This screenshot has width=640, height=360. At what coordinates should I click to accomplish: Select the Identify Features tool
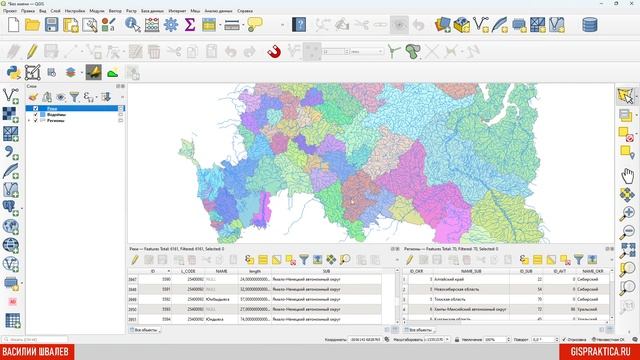[133, 25]
